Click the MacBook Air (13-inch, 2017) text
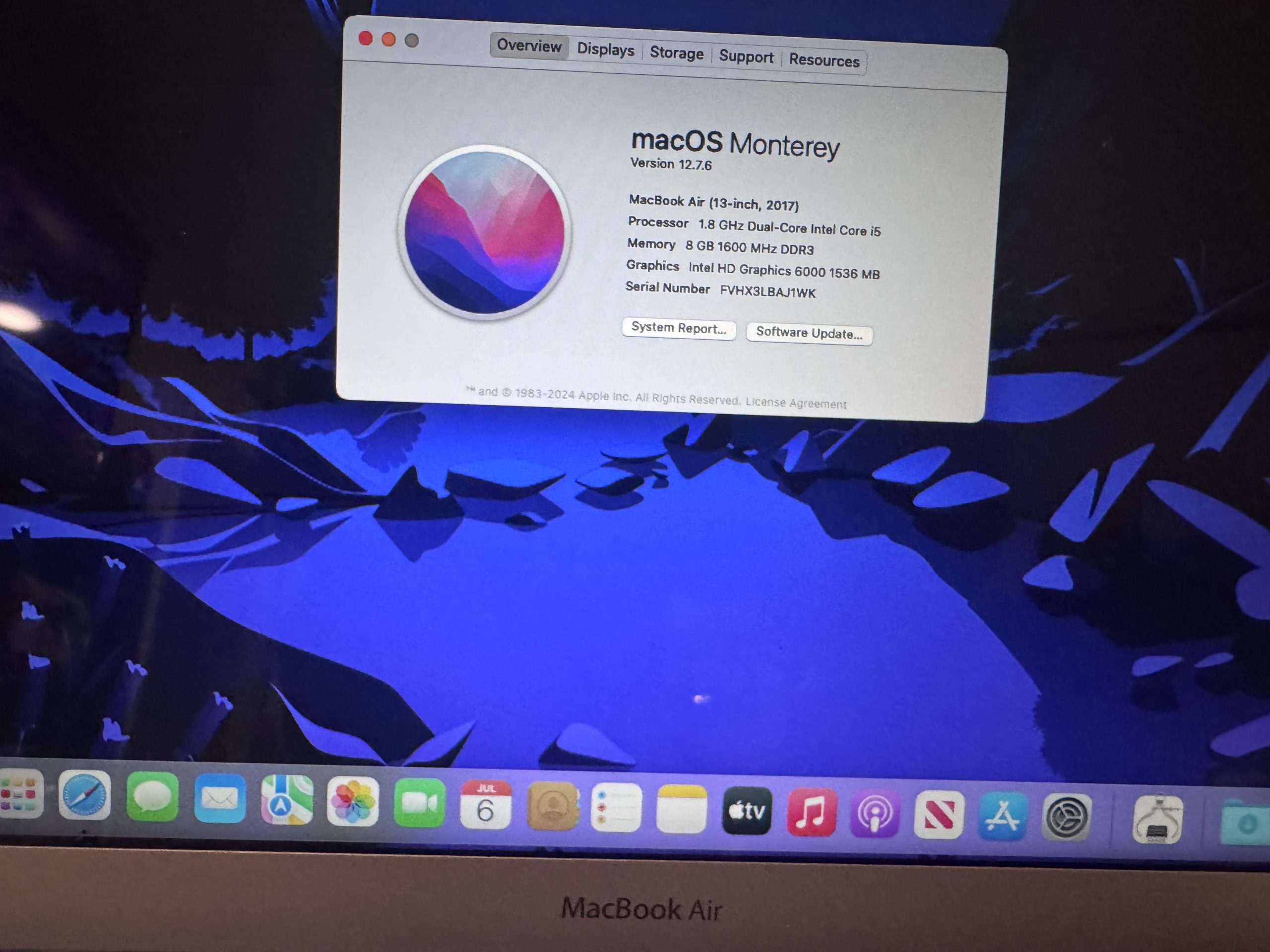The image size is (1270, 952). point(714,203)
